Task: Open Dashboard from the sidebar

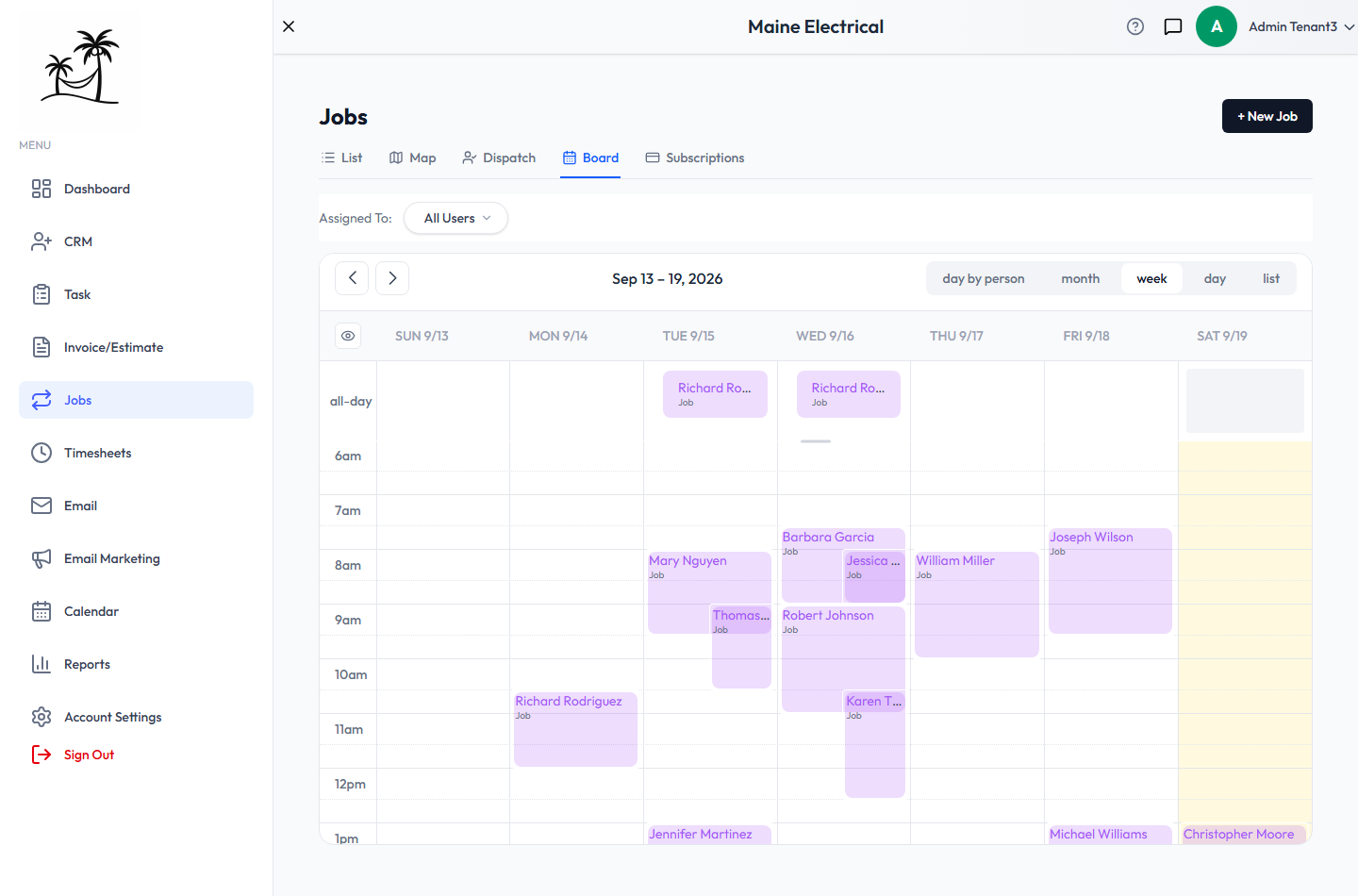Action: point(136,189)
